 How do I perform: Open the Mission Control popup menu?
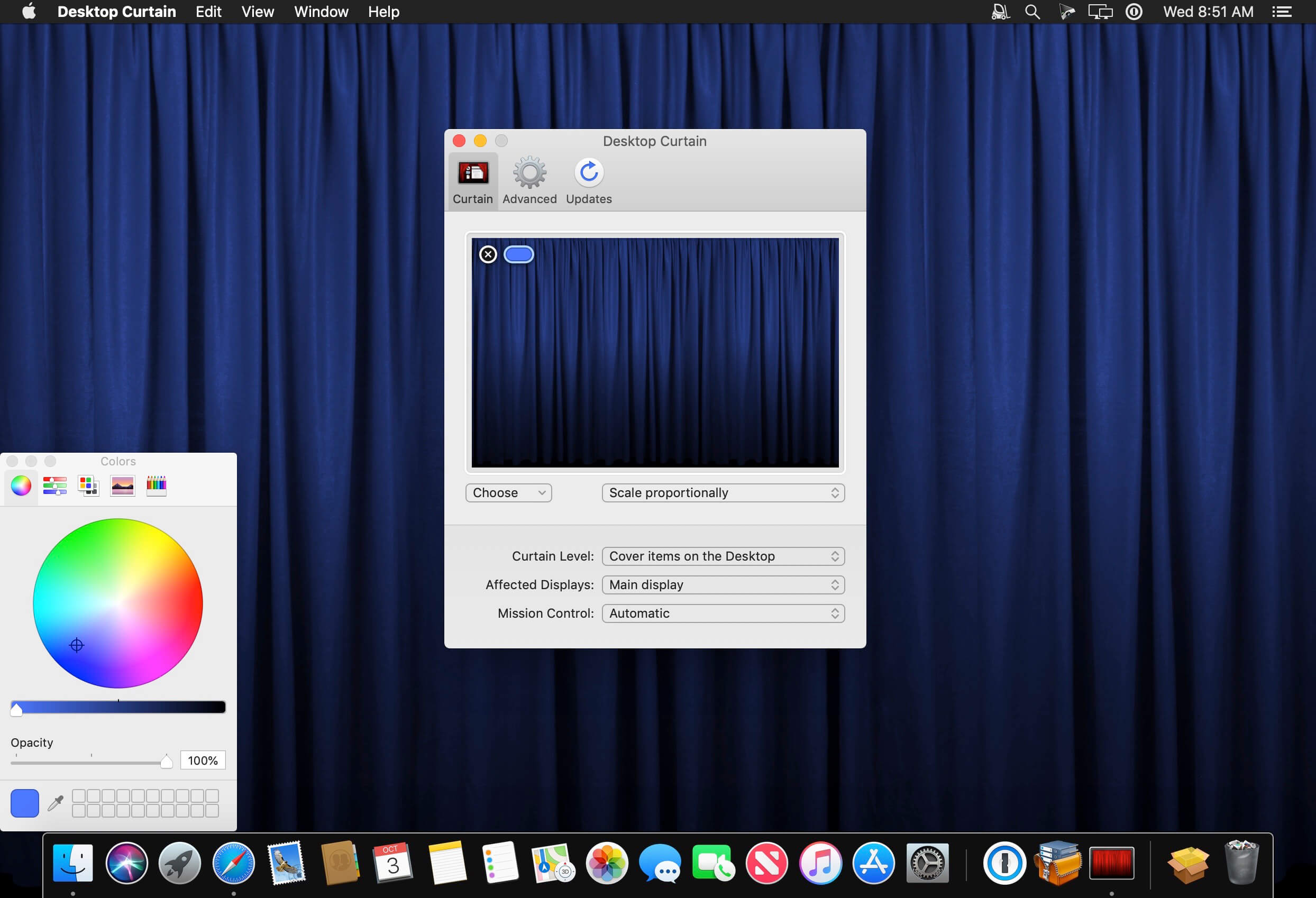click(723, 613)
